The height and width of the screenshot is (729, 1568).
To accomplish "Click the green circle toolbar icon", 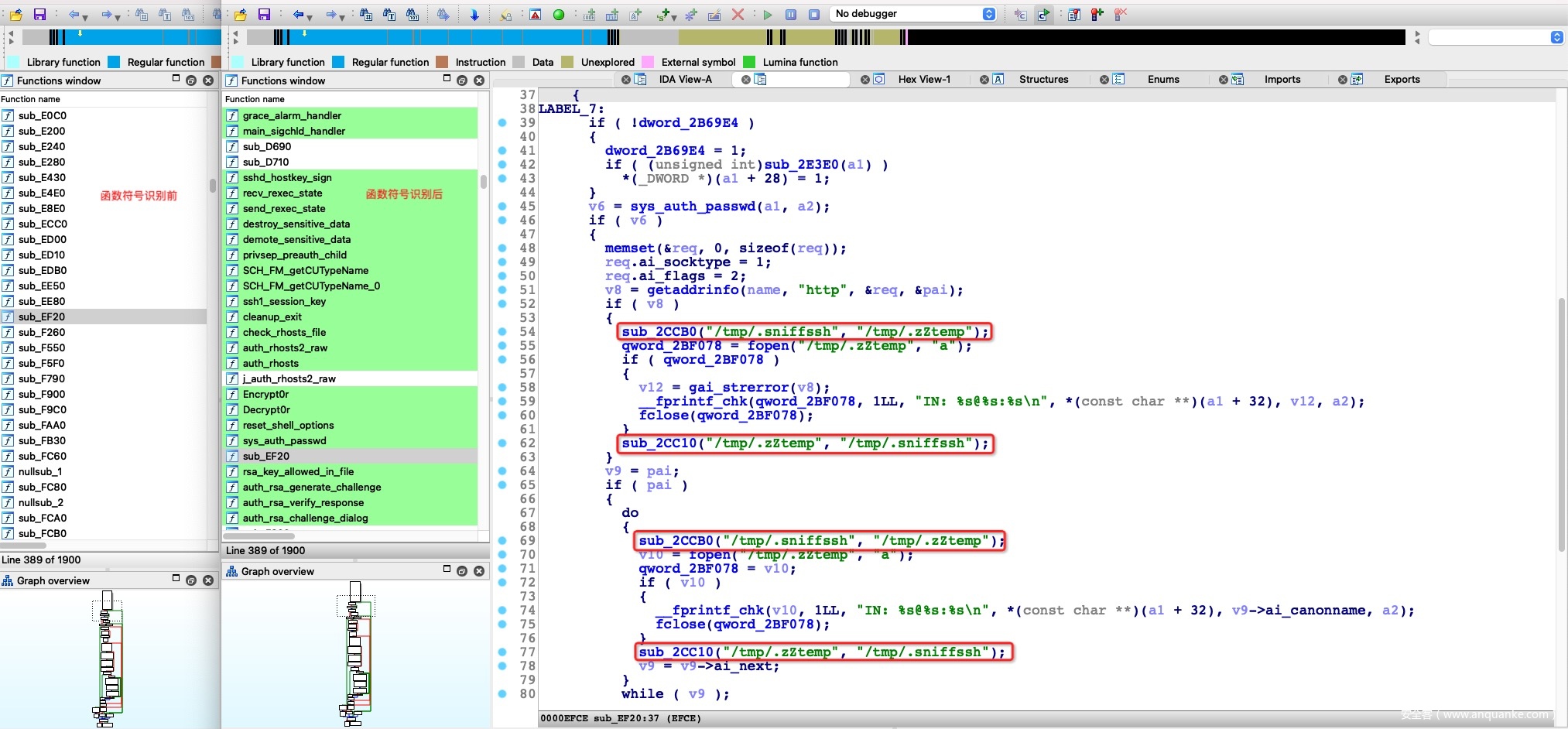I will click(558, 15).
